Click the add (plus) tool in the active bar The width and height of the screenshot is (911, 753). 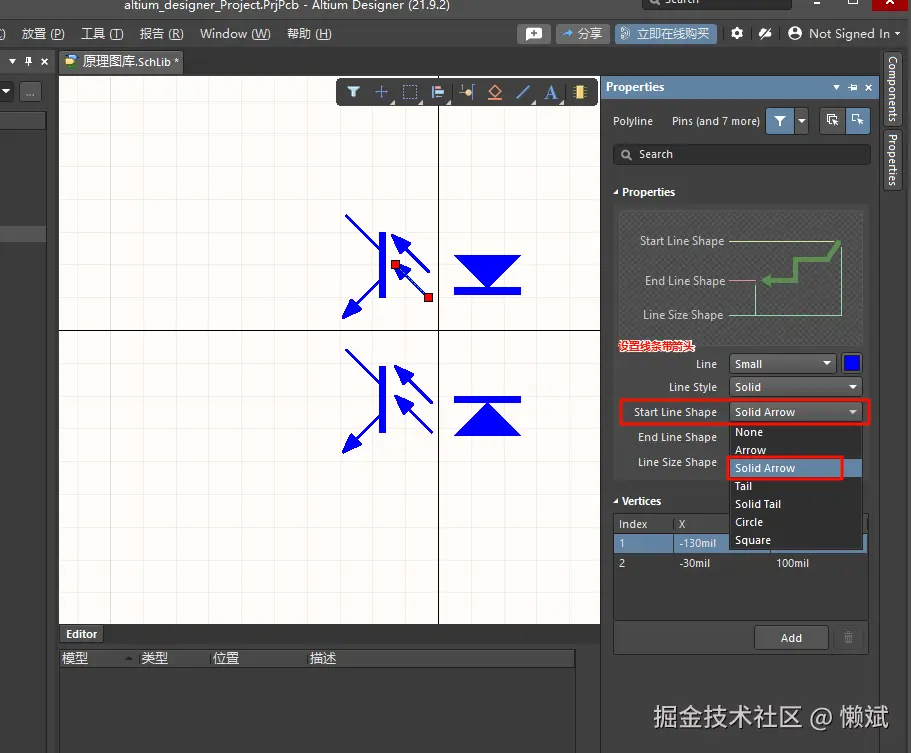381,92
